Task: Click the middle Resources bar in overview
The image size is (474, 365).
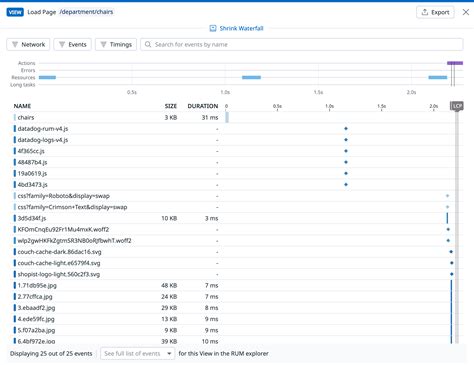Action: (251, 77)
